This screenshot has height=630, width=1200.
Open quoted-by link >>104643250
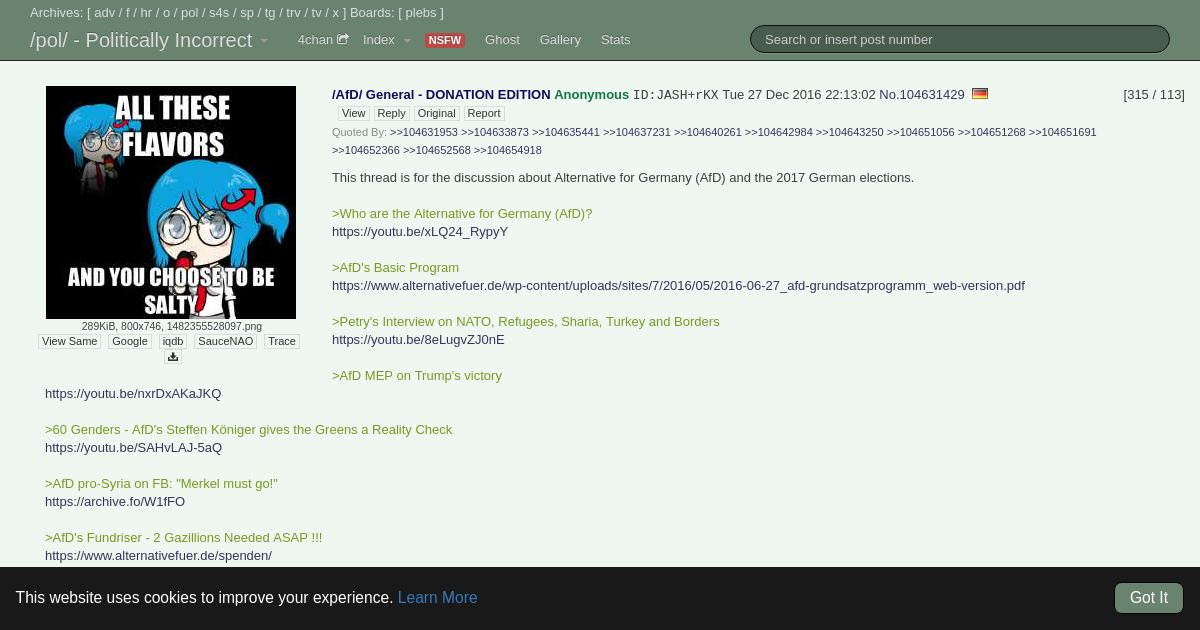click(850, 132)
